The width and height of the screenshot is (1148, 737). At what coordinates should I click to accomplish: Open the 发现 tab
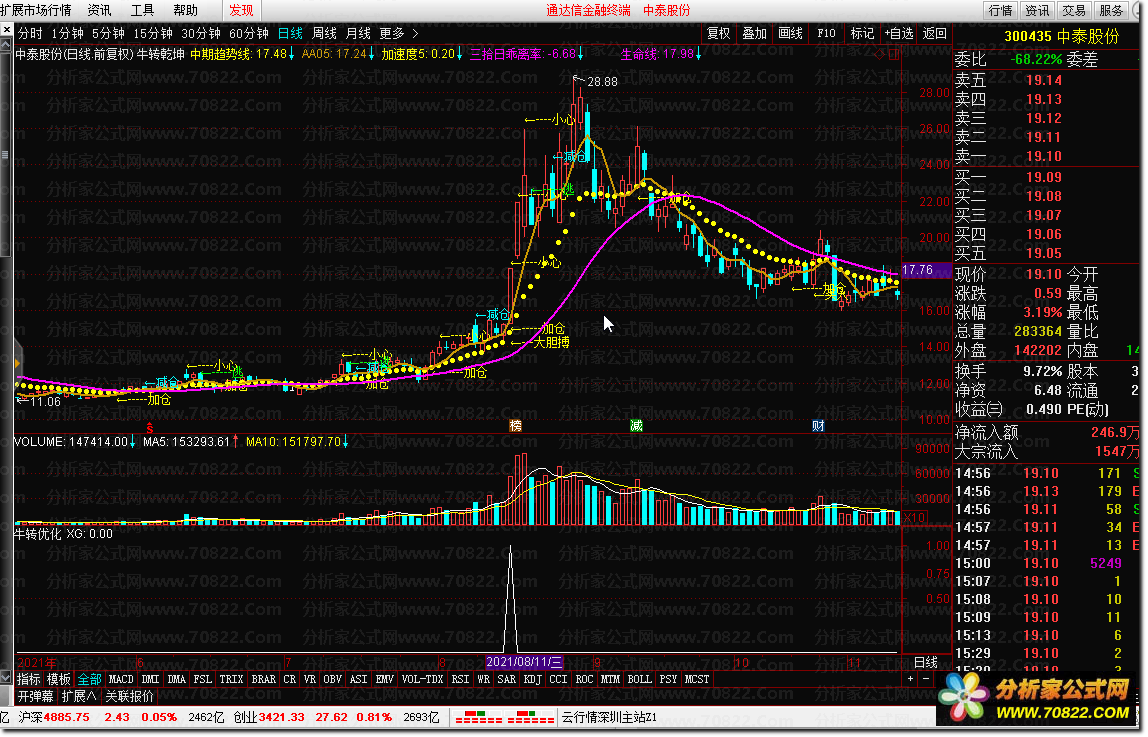(x=241, y=10)
